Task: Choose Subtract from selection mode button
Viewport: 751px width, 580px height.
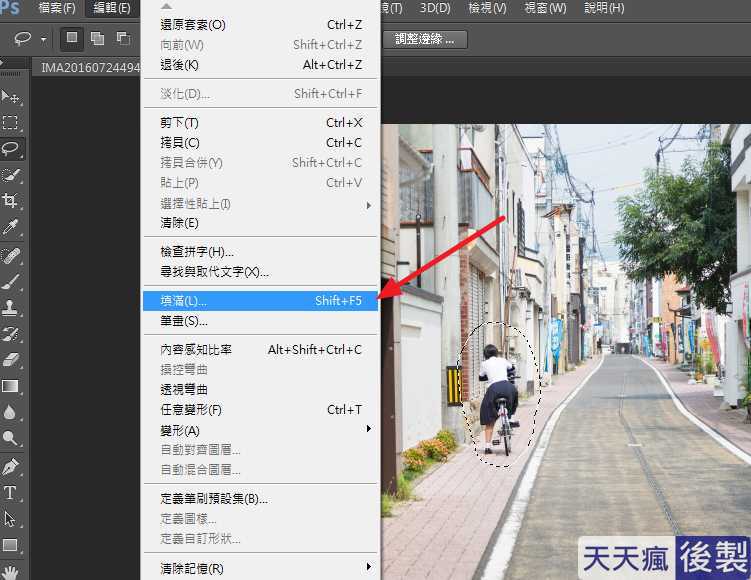Action: pyautogui.click(x=123, y=38)
